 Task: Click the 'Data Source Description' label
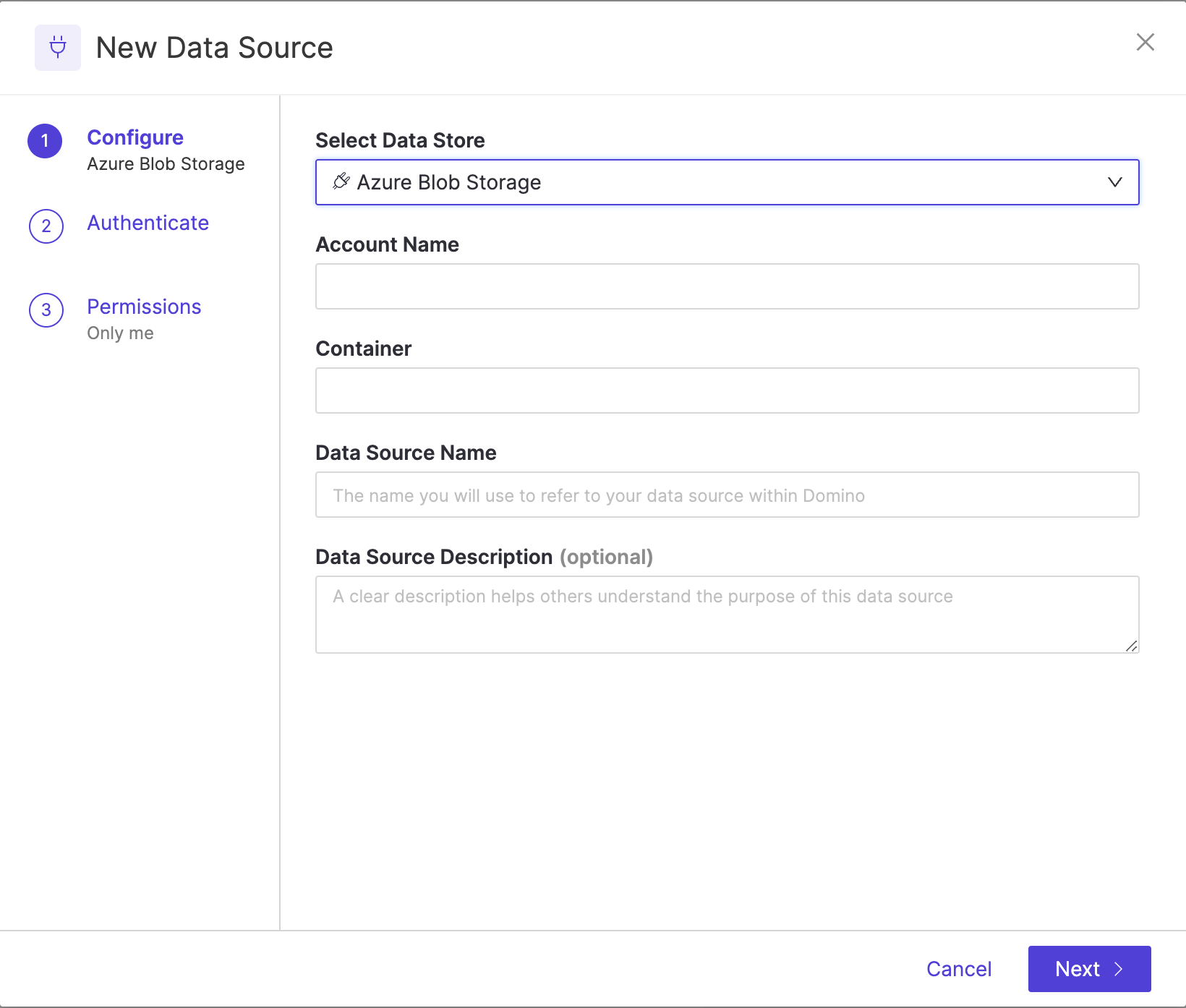click(434, 557)
